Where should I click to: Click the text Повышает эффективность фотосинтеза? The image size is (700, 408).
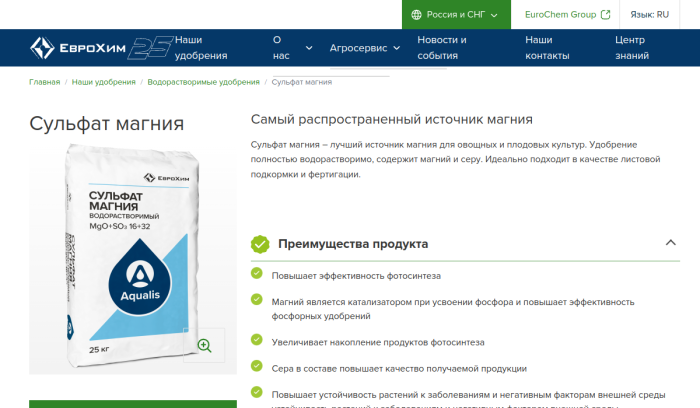tap(356, 276)
